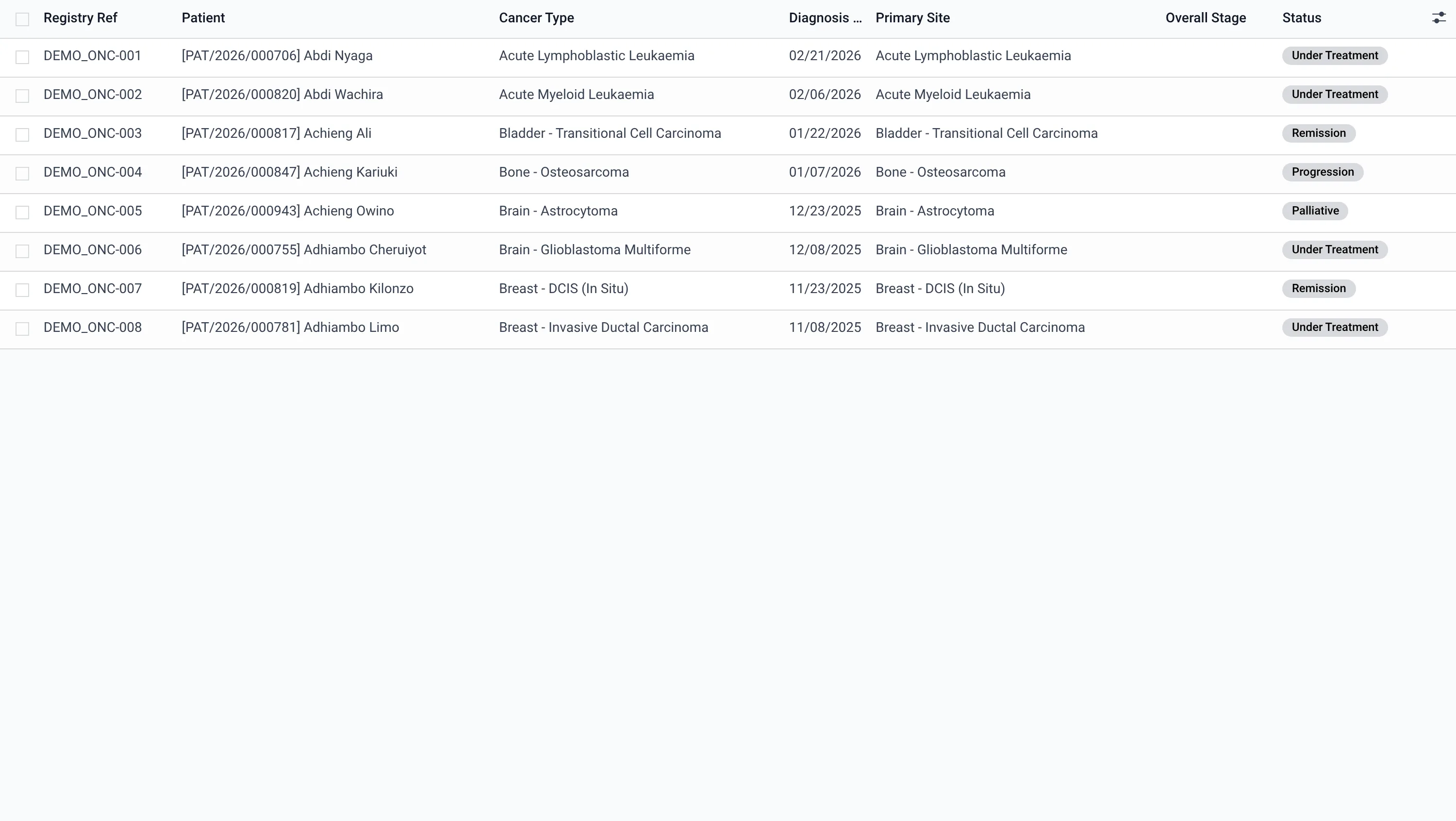Sort list by Cancer Type header

click(536, 18)
